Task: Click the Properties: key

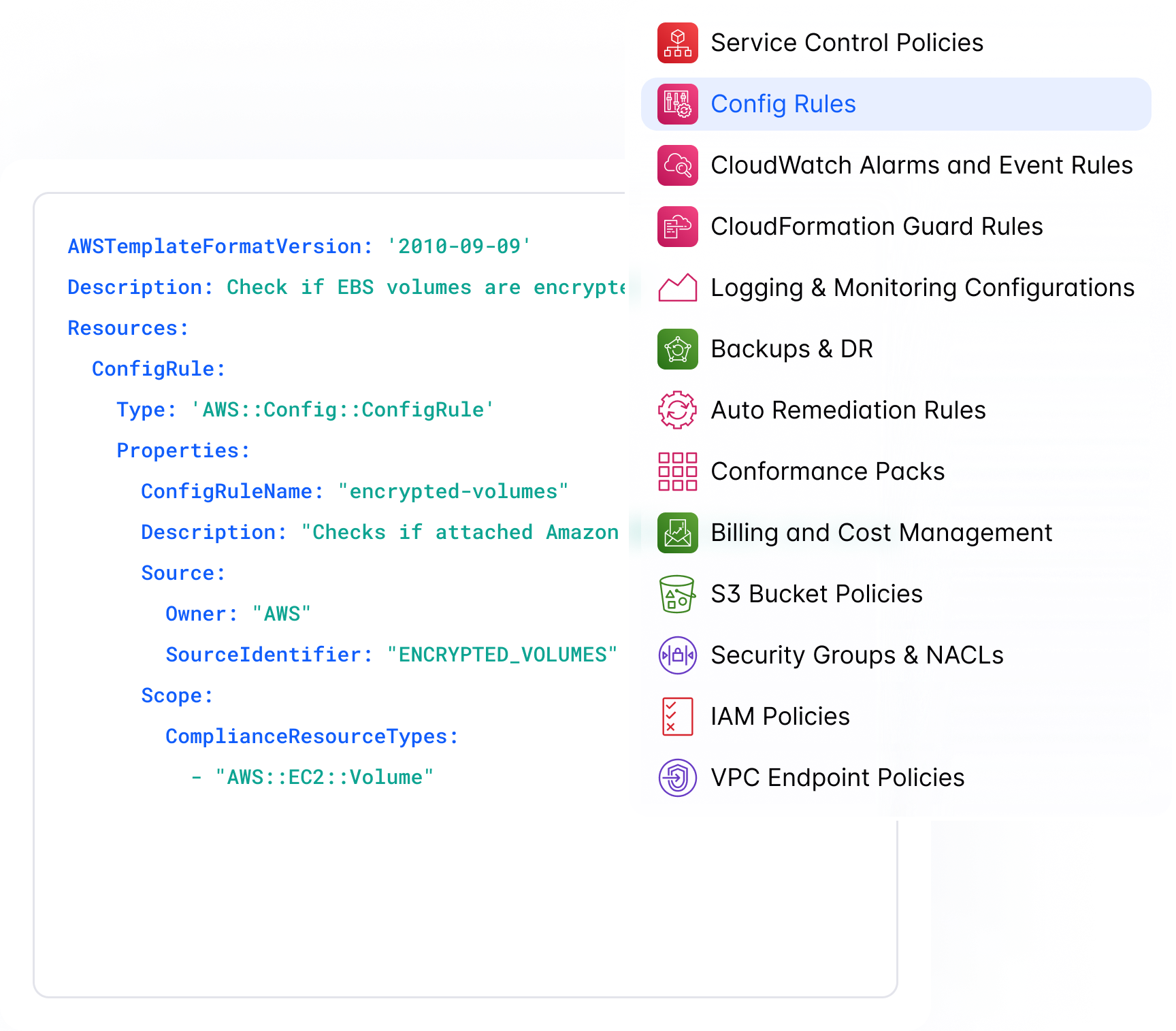Action: coord(183,451)
